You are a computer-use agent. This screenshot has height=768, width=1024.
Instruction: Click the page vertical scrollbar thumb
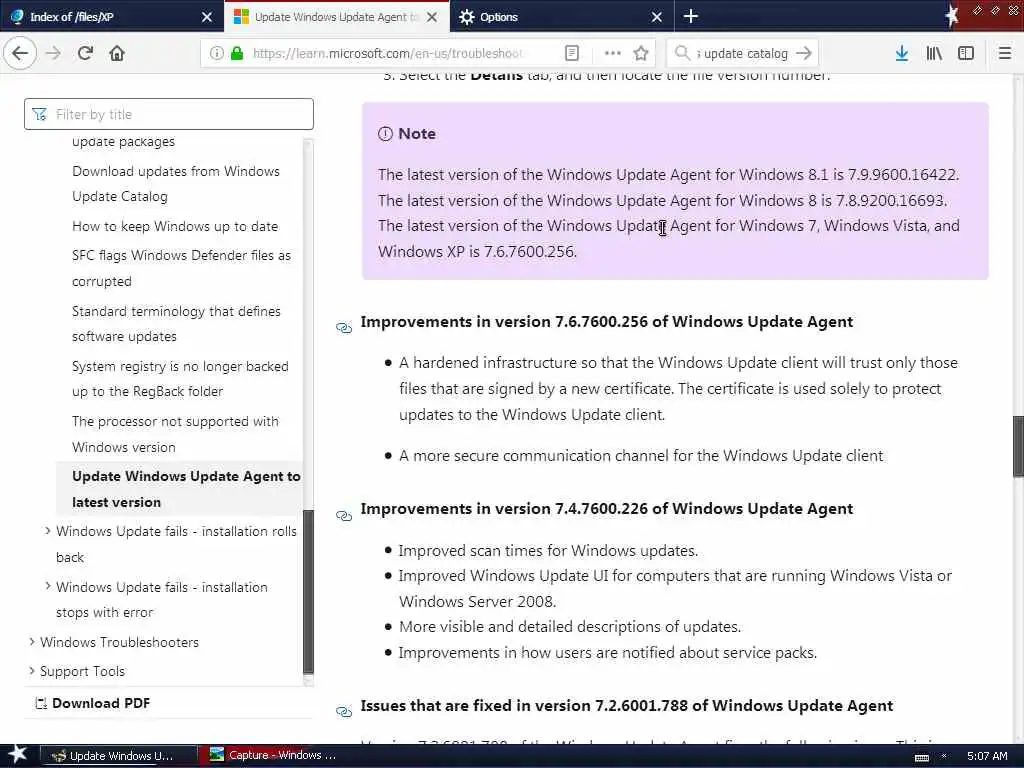(1018, 446)
